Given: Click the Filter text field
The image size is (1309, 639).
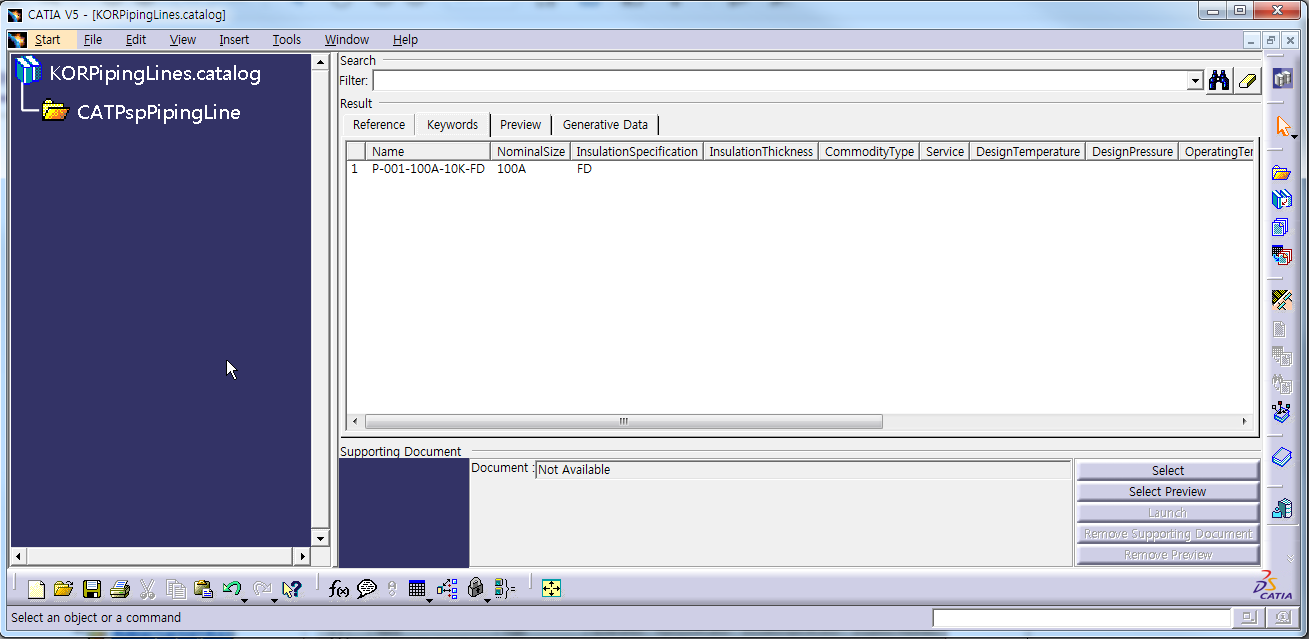Looking at the screenshot, I should tap(780, 81).
